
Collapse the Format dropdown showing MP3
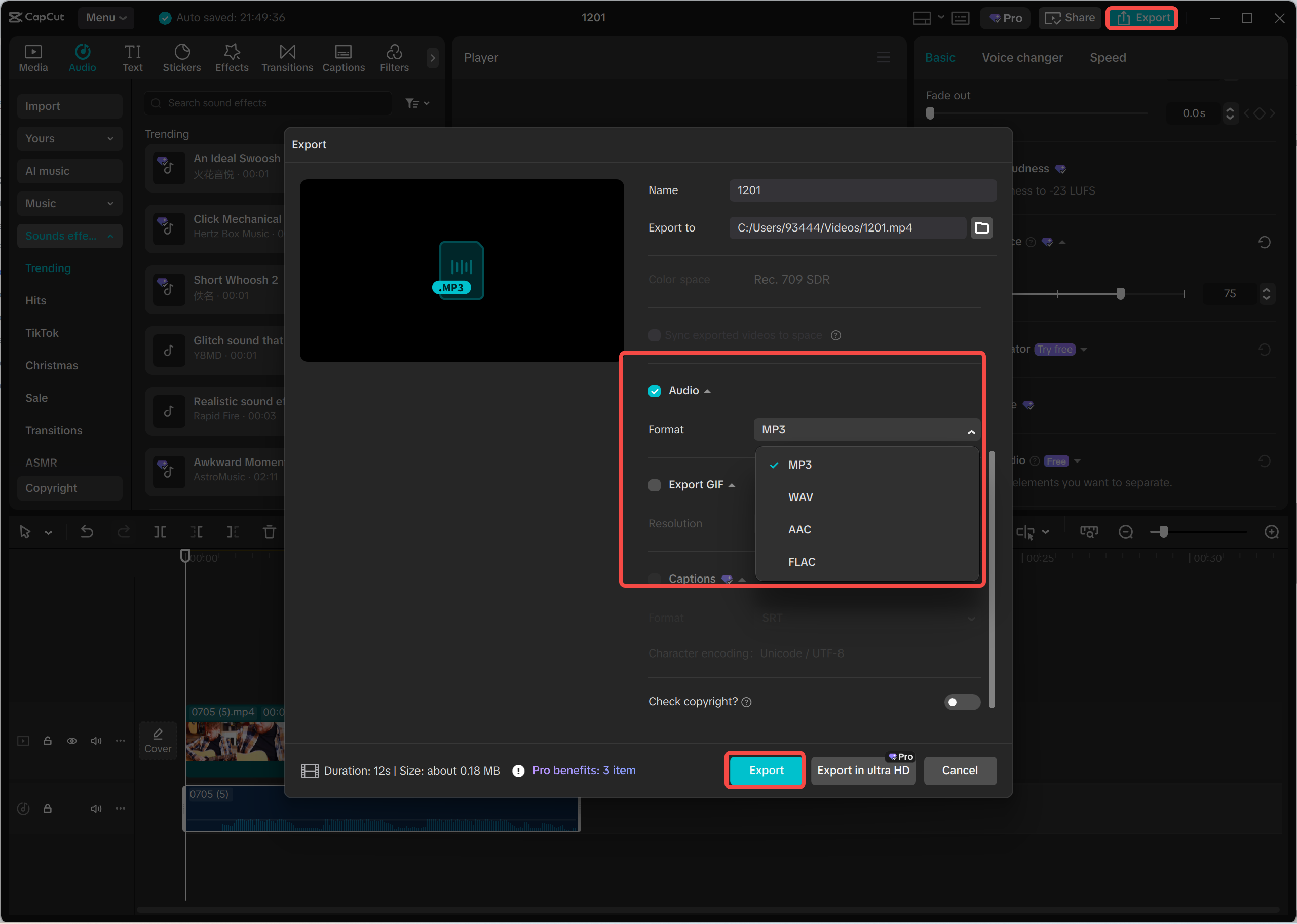point(971,431)
